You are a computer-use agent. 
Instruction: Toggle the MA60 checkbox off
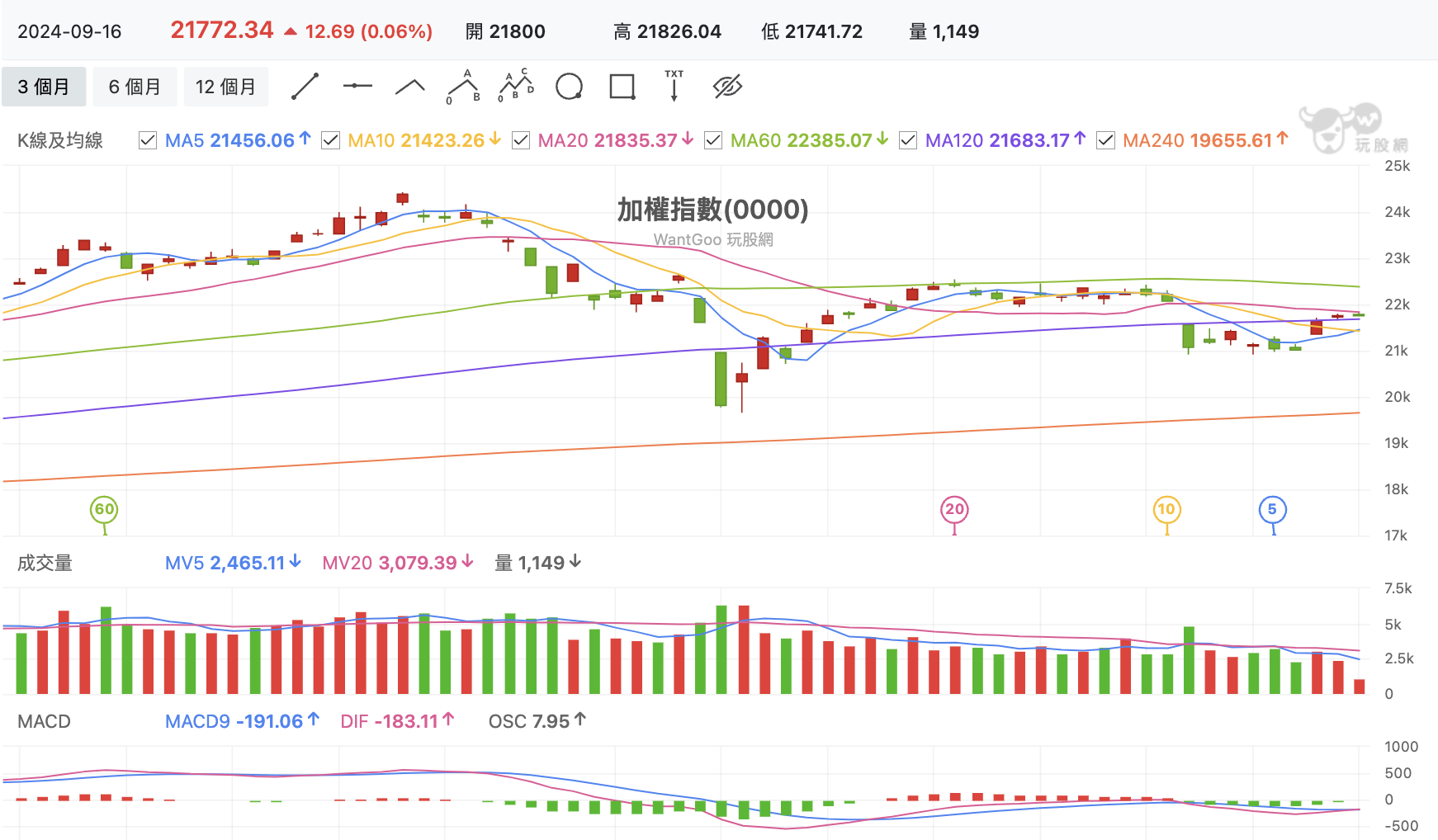pyautogui.click(x=713, y=140)
